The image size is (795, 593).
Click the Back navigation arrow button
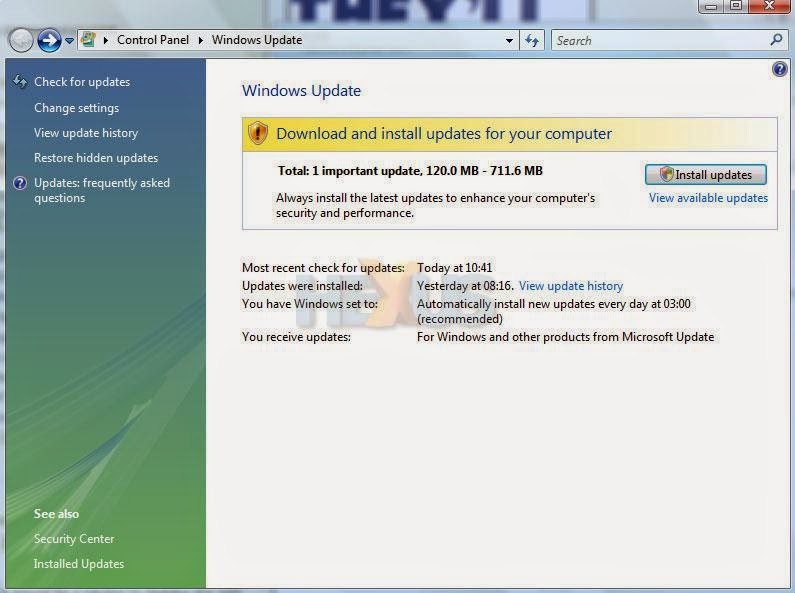(x=21, y=40)
